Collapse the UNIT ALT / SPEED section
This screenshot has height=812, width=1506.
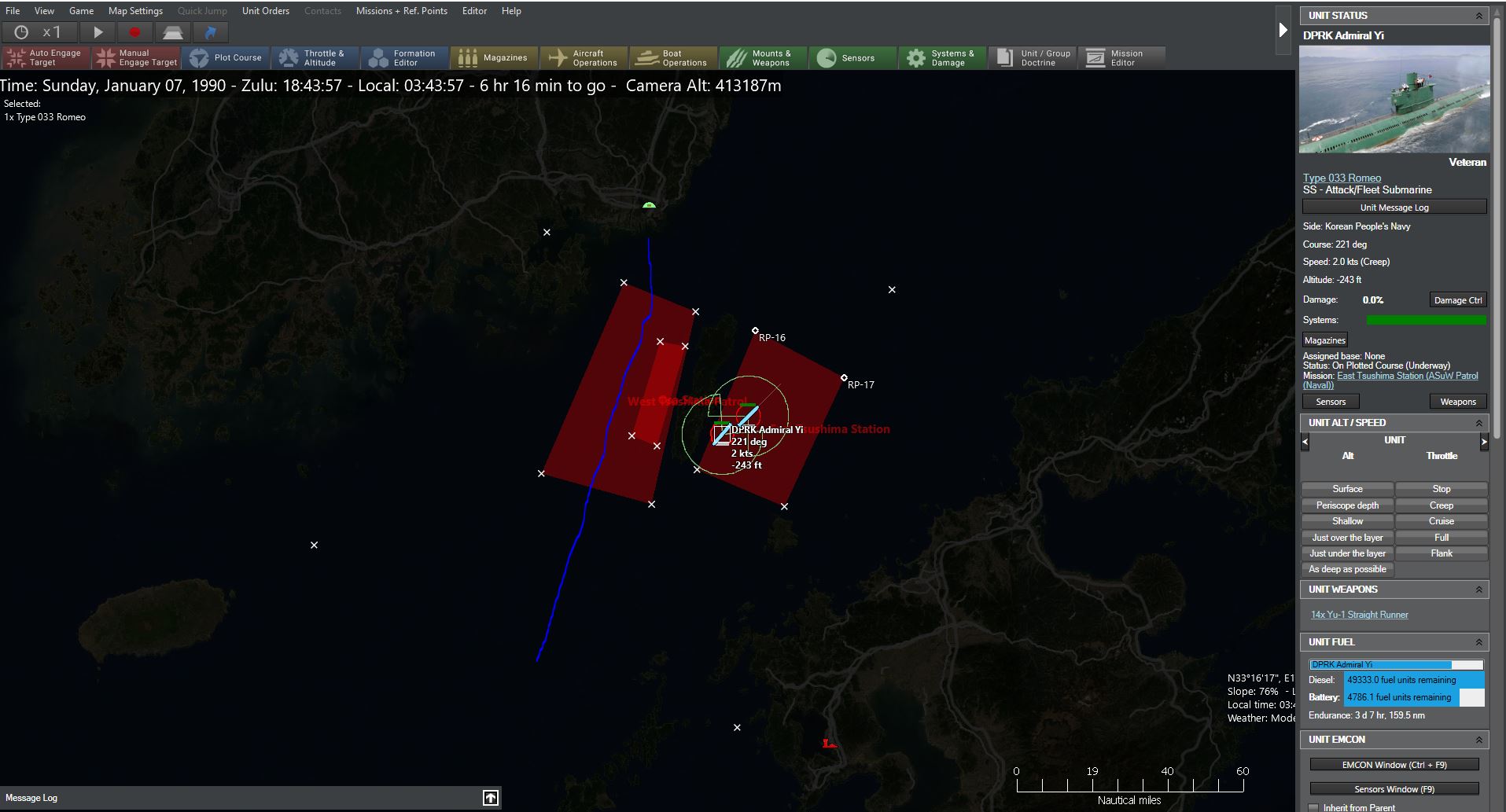pyautogui.click(x=1478, y=423)
